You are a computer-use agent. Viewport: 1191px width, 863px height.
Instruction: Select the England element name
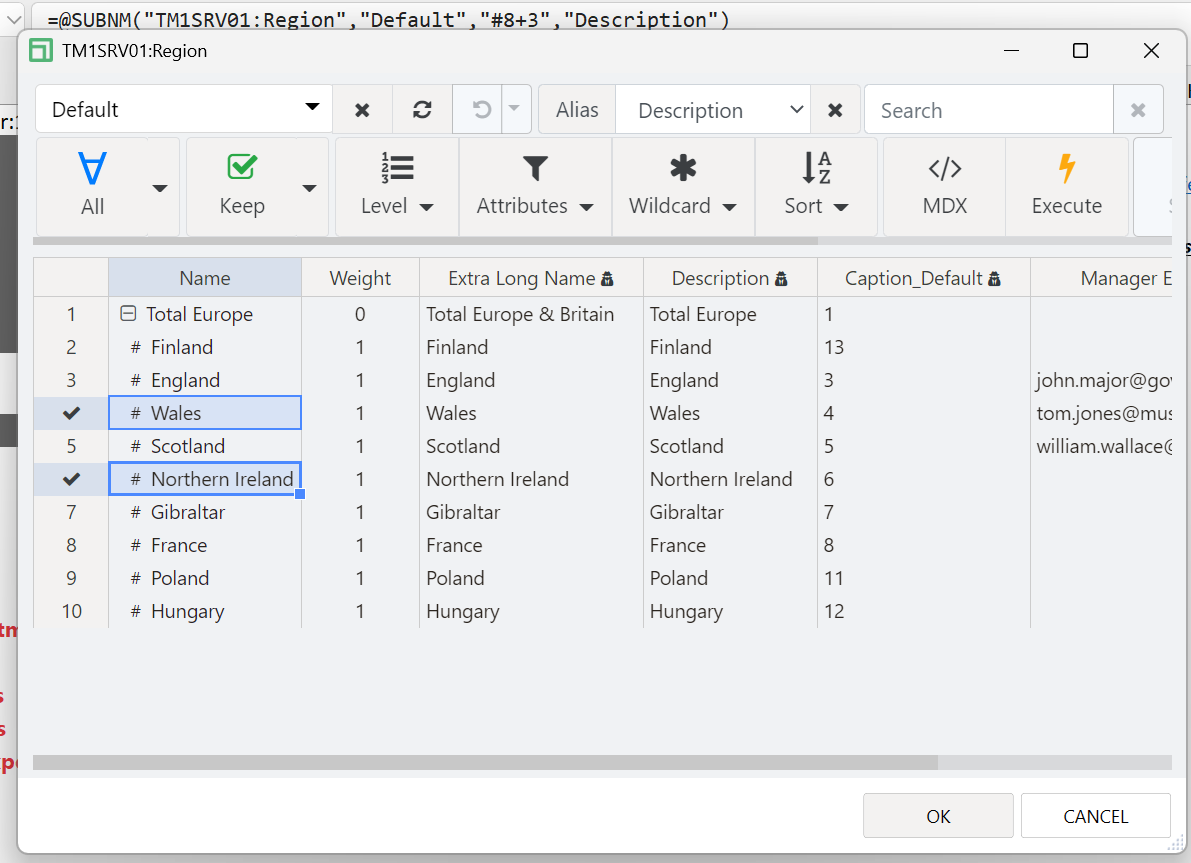(185, 380)
